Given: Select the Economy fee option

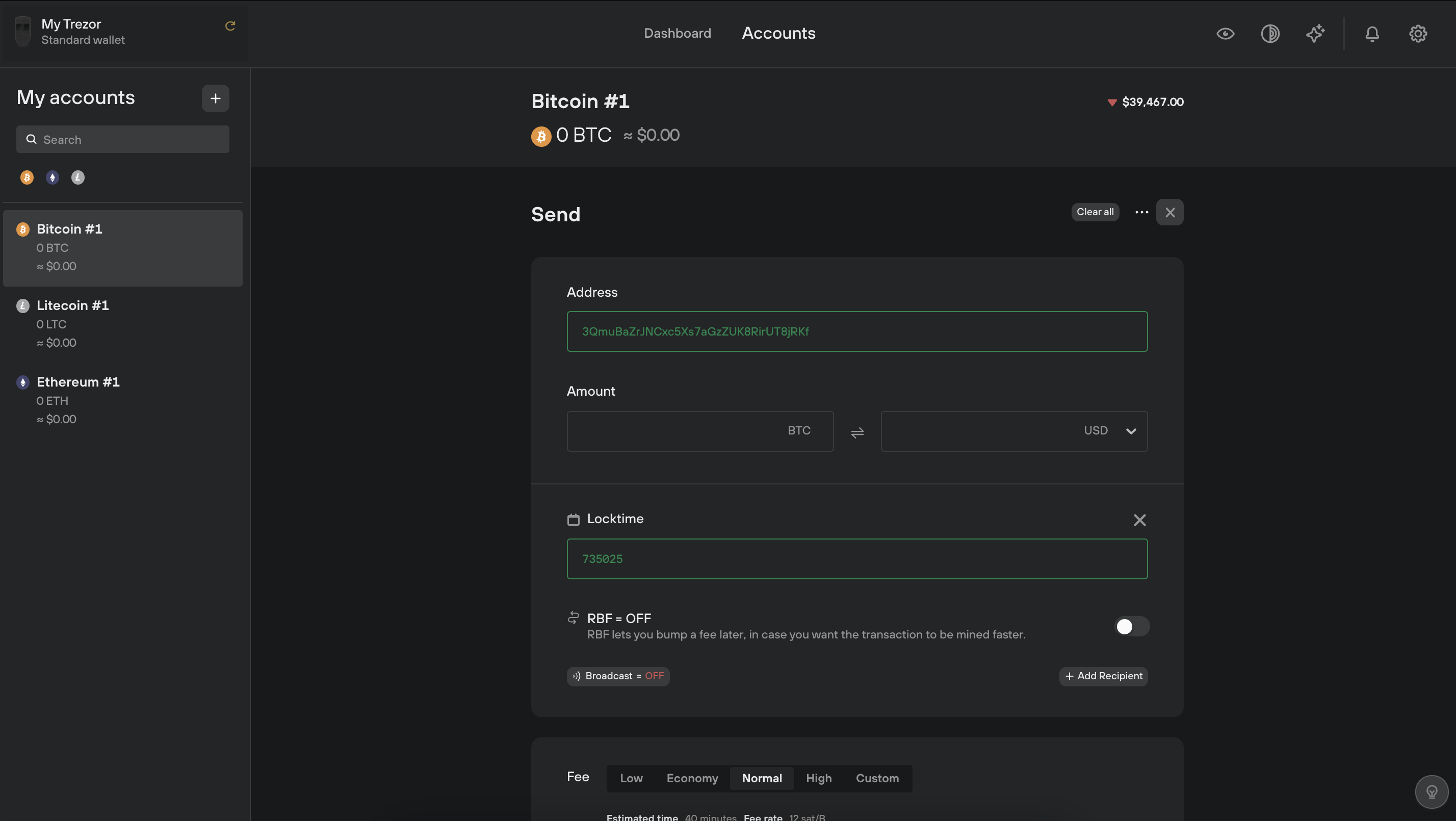Looking at the screenshot, I should tap(692, 778).
